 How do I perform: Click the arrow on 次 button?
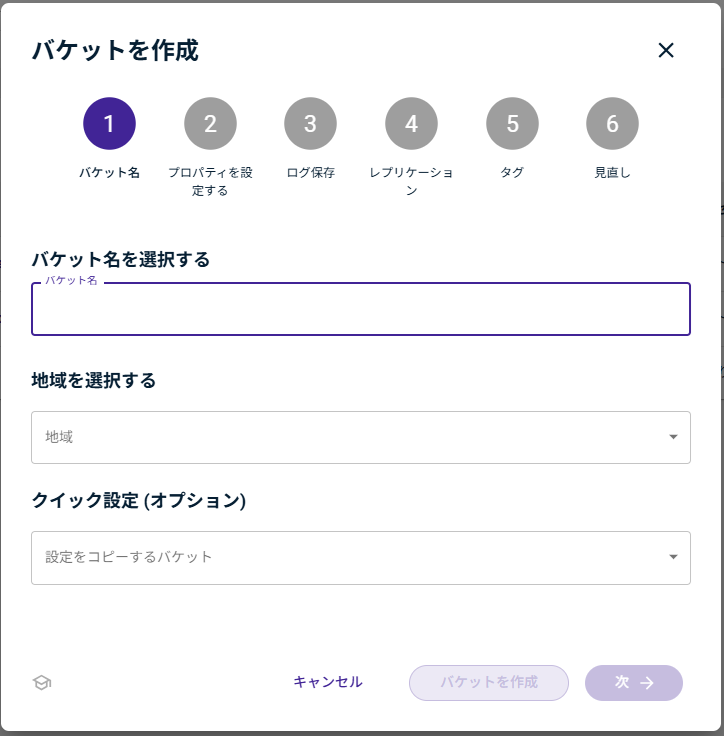(647, 683)
